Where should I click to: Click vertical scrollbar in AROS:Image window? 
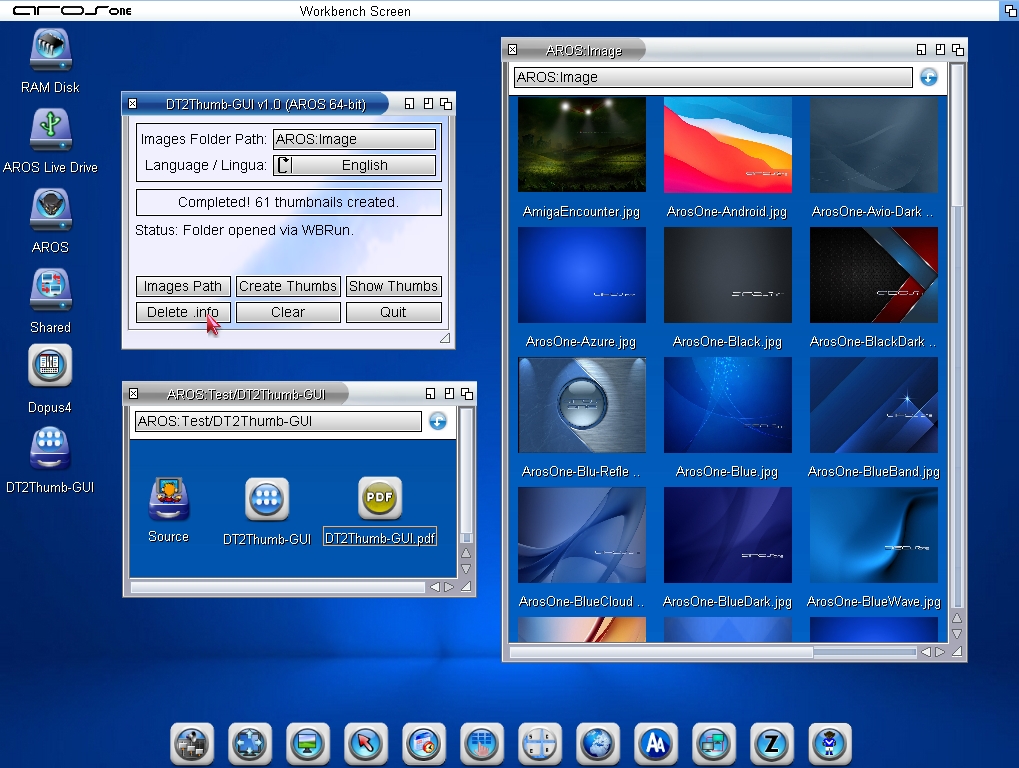957,338
